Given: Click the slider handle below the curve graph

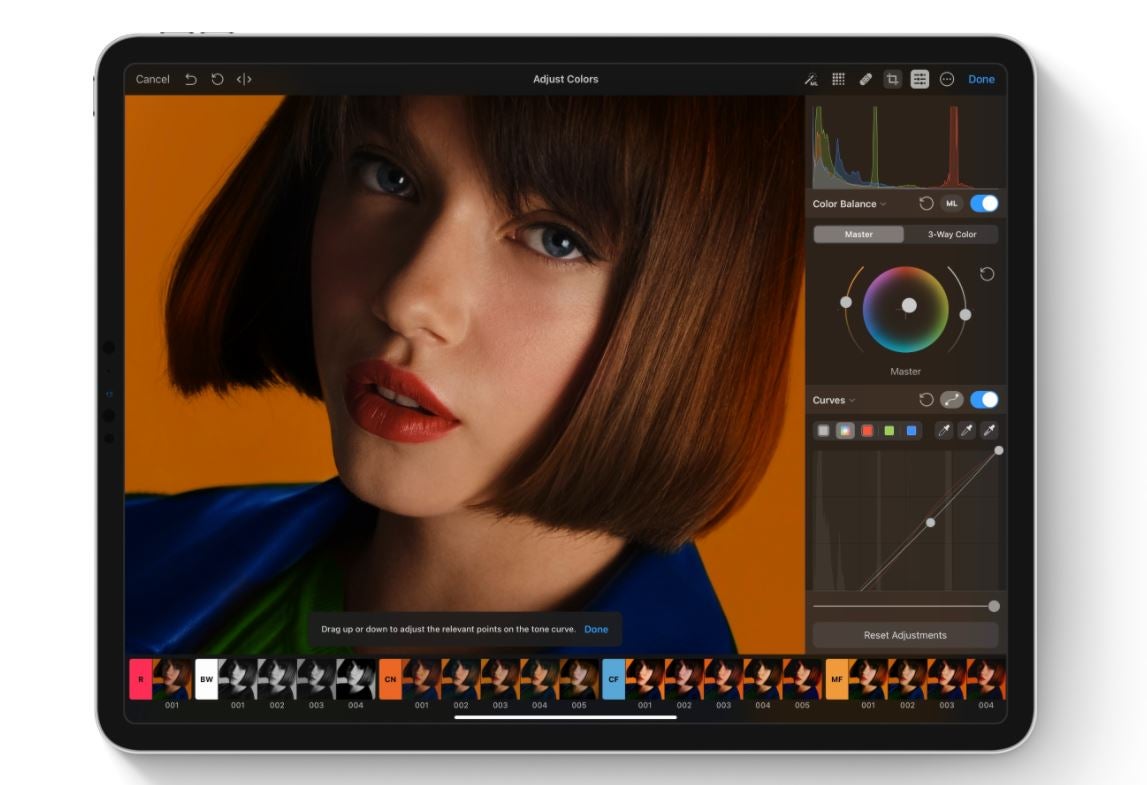Looking at the screenshot, I should (993, 606).
